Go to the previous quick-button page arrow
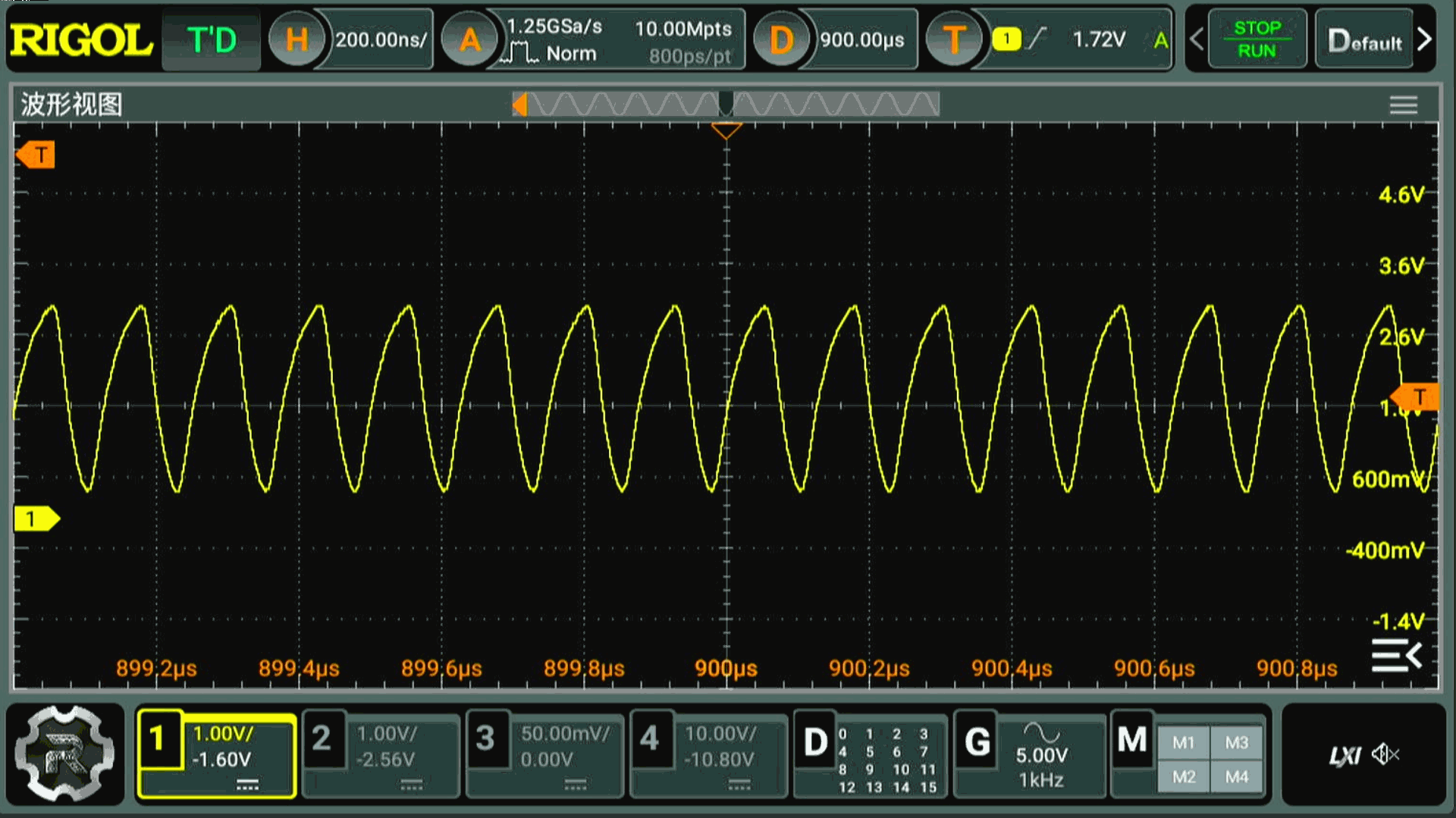Image resolution: width=1456 pixels, height=818 pixels. point(1197,39)
